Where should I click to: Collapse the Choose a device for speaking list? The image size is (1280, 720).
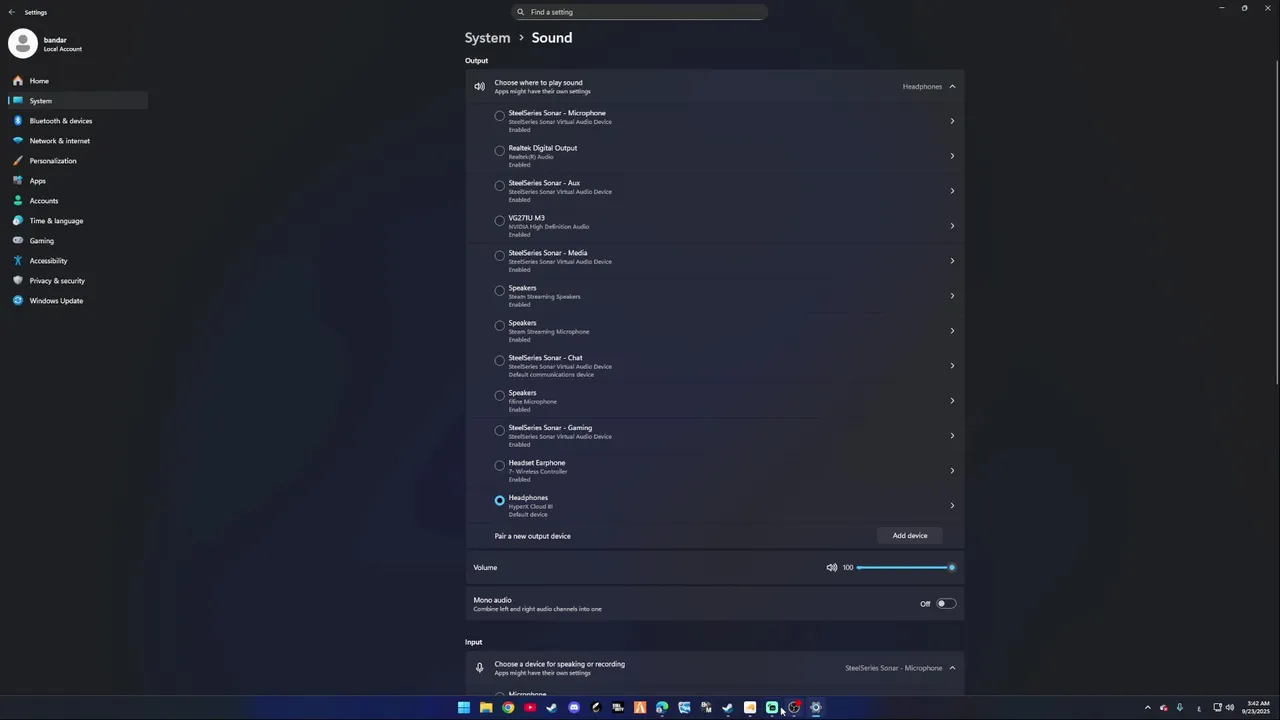point(952,668)
